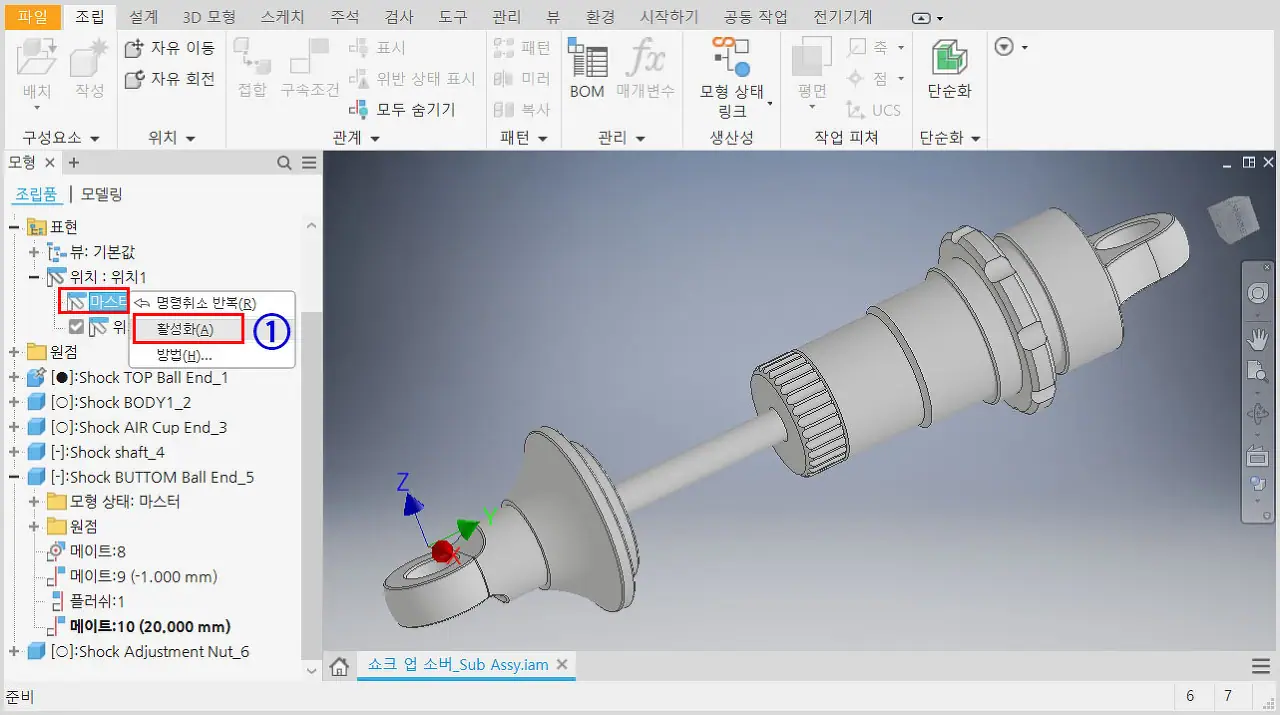The height and width of the screenshot is (715, 1280).
Task: Click the browser search magnifier icon
Action: point(285,163)
